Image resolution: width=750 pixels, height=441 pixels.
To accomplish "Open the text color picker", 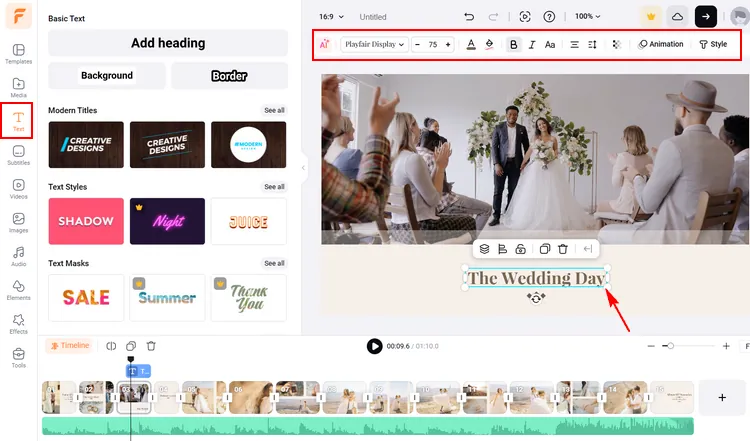I will coord(471,44).
